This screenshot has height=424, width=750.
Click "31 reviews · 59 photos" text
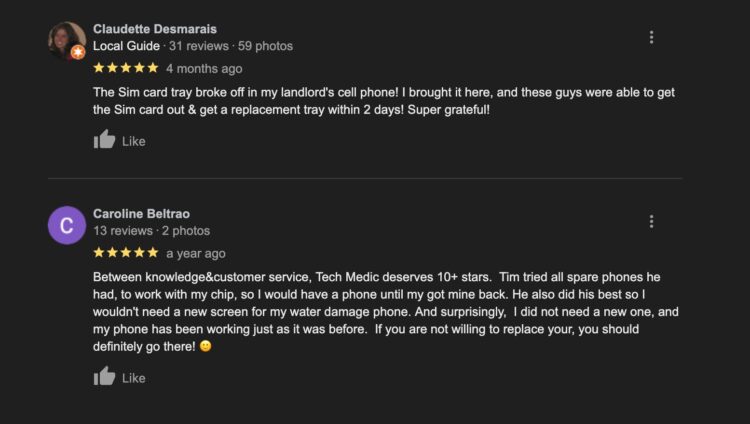click(x=231, y=46)
